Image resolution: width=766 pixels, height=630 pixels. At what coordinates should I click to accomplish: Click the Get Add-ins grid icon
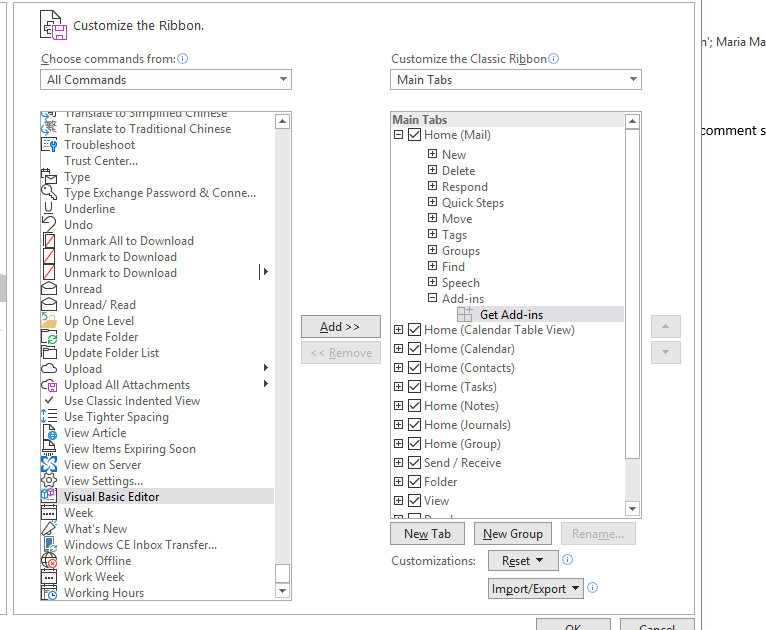click(465, 315)
